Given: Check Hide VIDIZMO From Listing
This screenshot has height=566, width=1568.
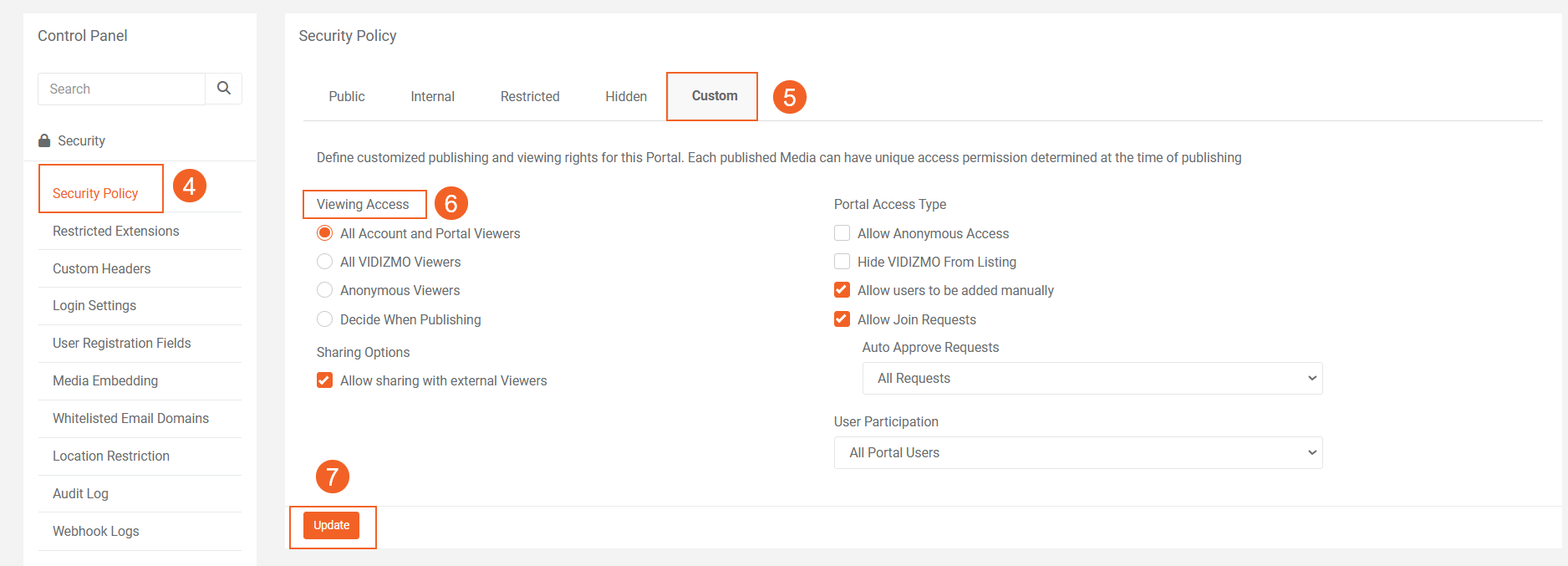Looking at the screenshot, I should coord(842,262).
